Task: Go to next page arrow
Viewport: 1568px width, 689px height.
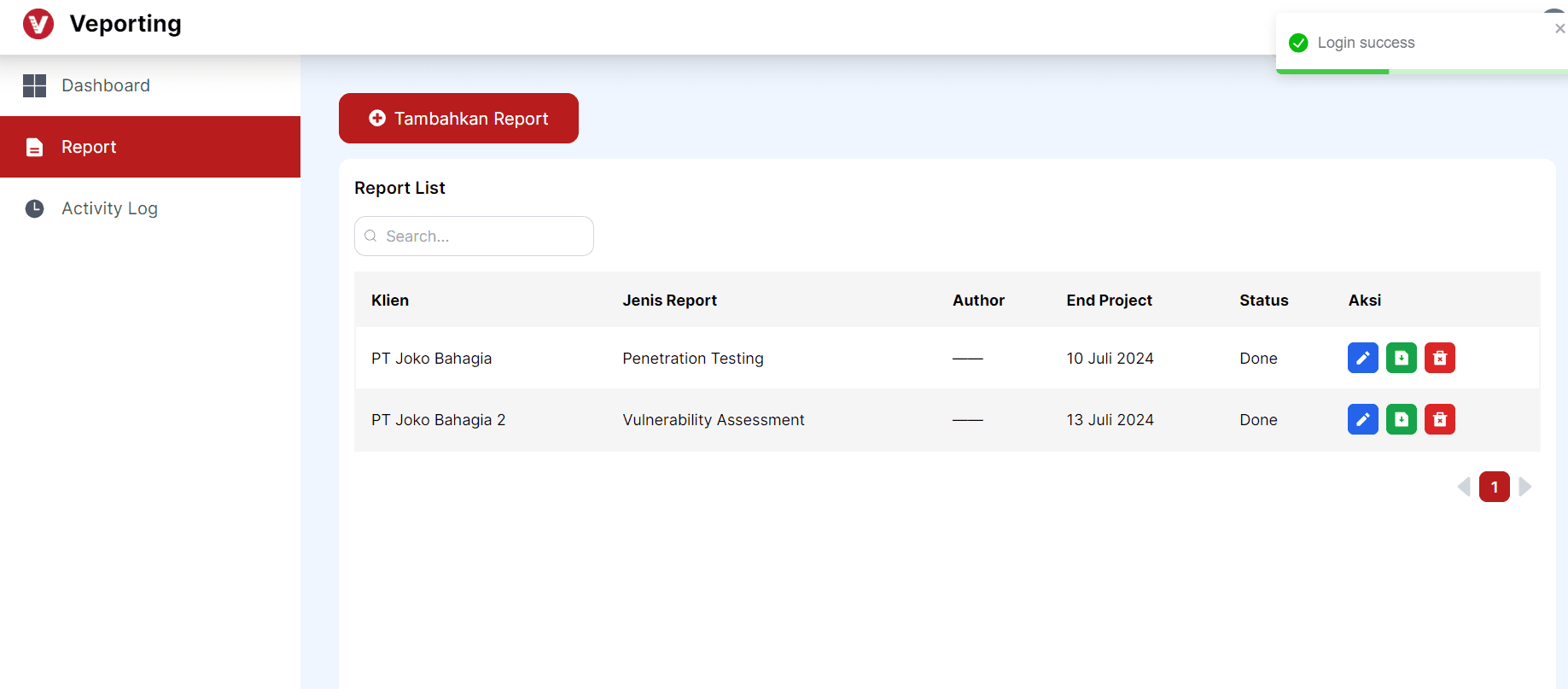Action: tap(1525, 487)
